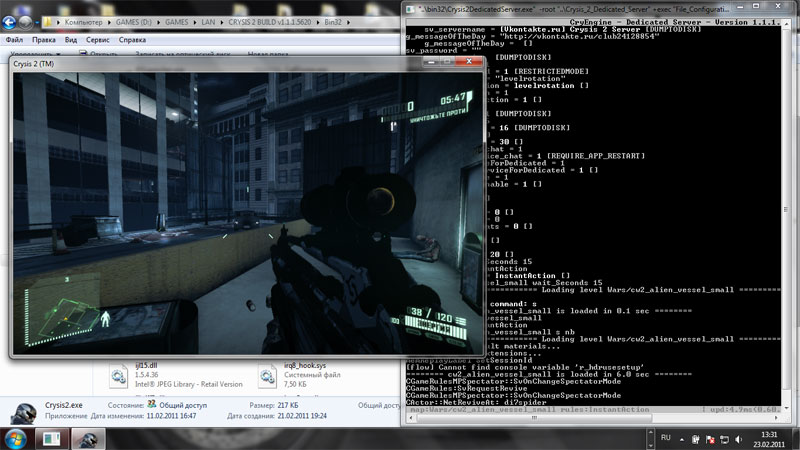Screen dimensions: 800x450
Task: Click the taskbar clock showing 13:31
Action: pyautogui.click(x=767, y=436)
